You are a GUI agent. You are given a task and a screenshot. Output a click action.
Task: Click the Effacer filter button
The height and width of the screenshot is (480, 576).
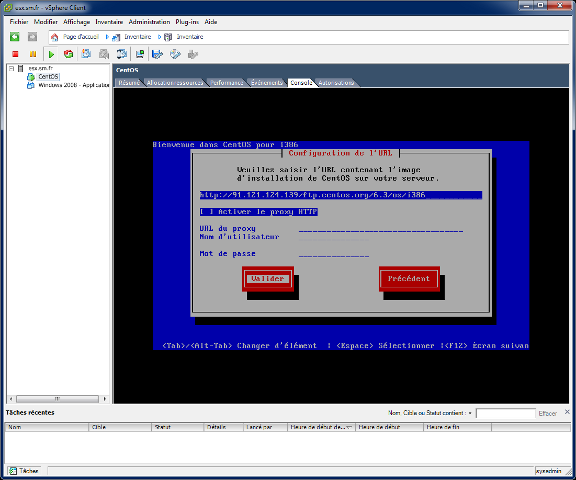click(x=548, y=414)
